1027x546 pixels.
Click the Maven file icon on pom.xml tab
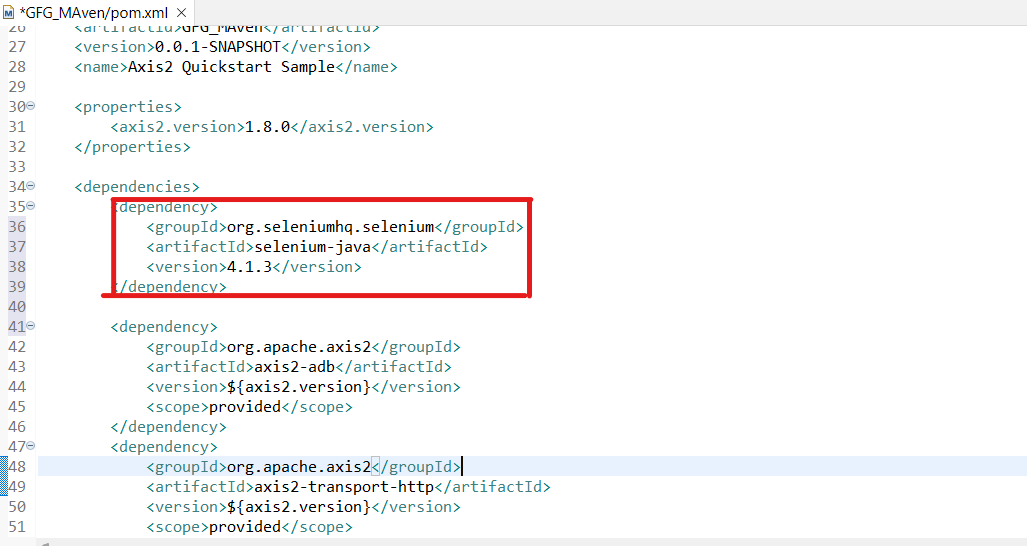click(x=9, y=13)
